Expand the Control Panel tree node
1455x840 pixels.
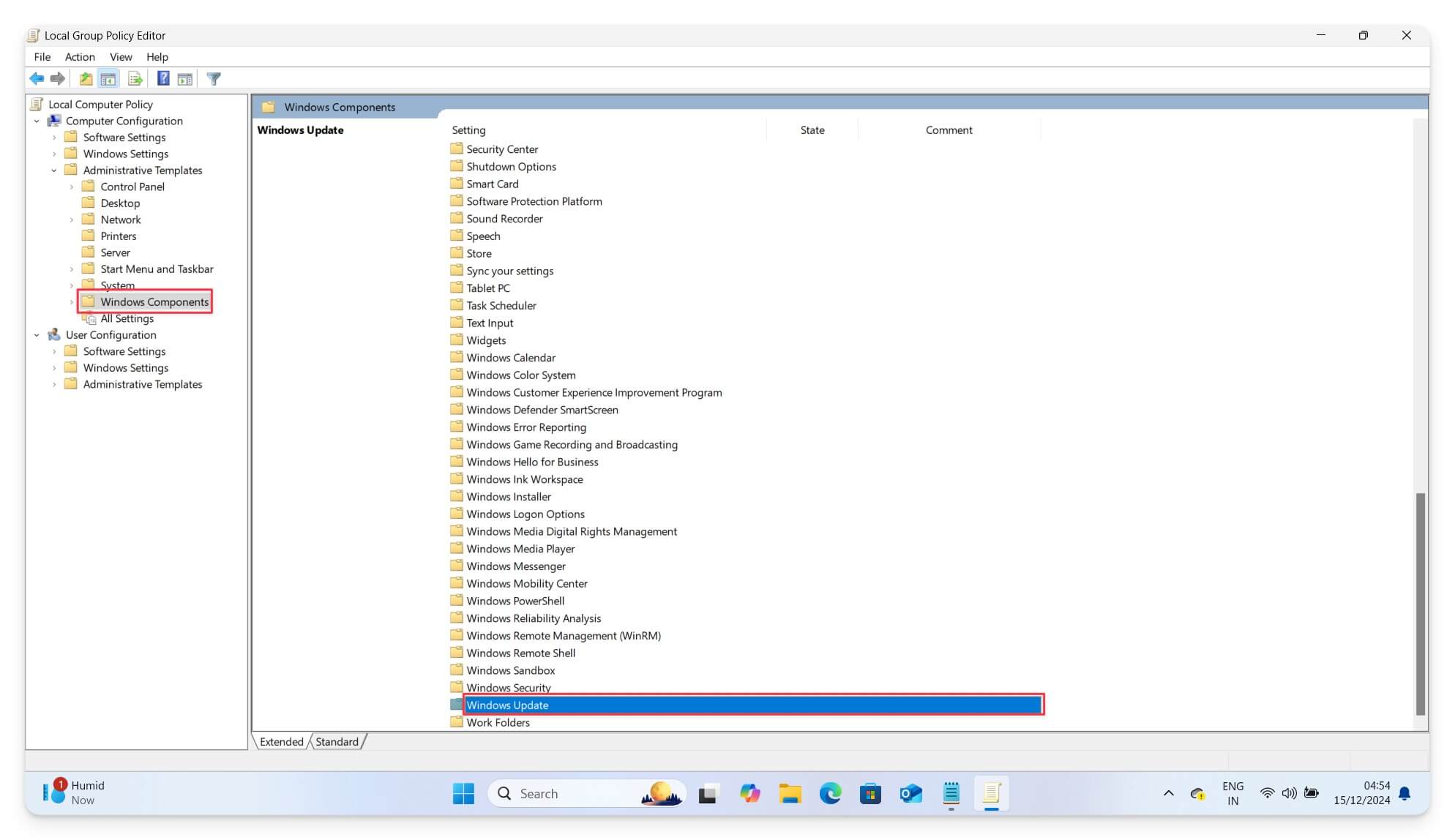(x=72, y=187)
